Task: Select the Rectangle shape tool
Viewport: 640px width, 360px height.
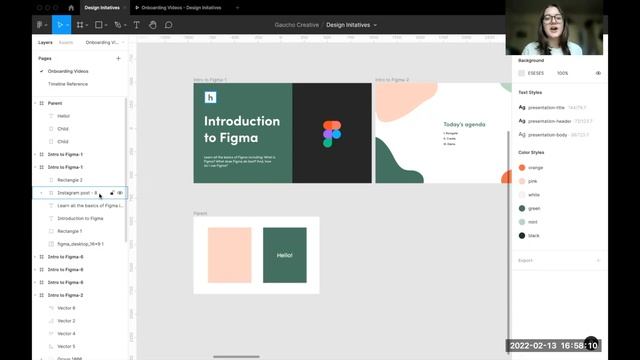Action: tap(98, 25)
